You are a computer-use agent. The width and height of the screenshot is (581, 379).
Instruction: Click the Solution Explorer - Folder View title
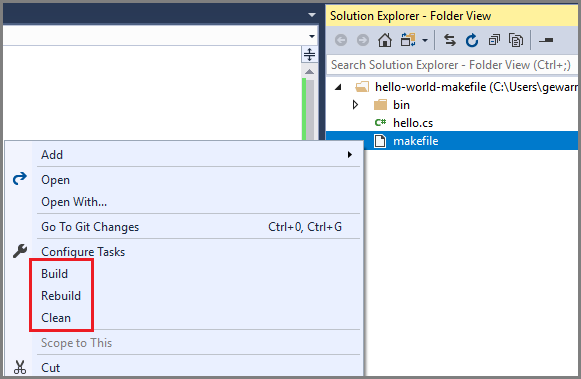pos(411,16)
